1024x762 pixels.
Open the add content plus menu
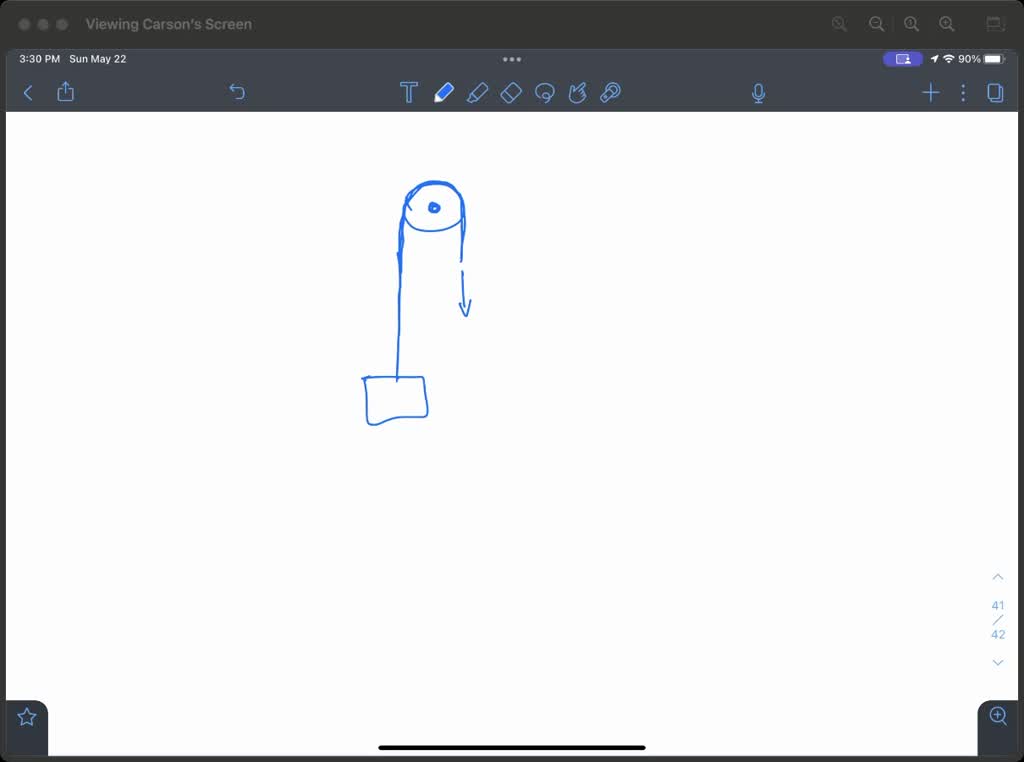[930, 93]
